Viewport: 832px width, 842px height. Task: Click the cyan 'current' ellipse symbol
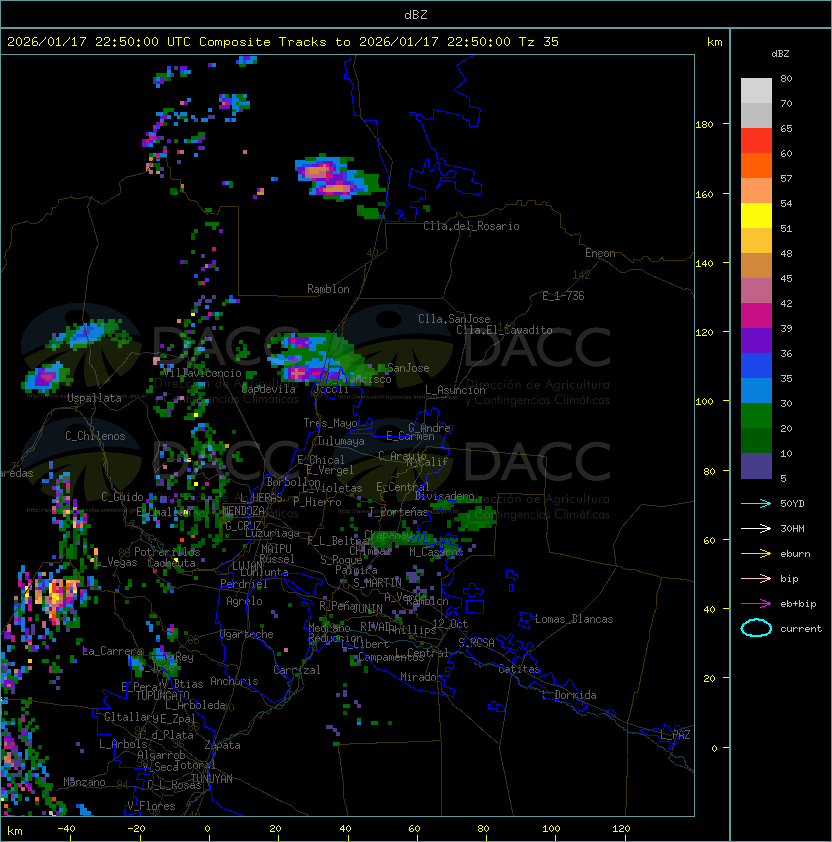(756, 628)
